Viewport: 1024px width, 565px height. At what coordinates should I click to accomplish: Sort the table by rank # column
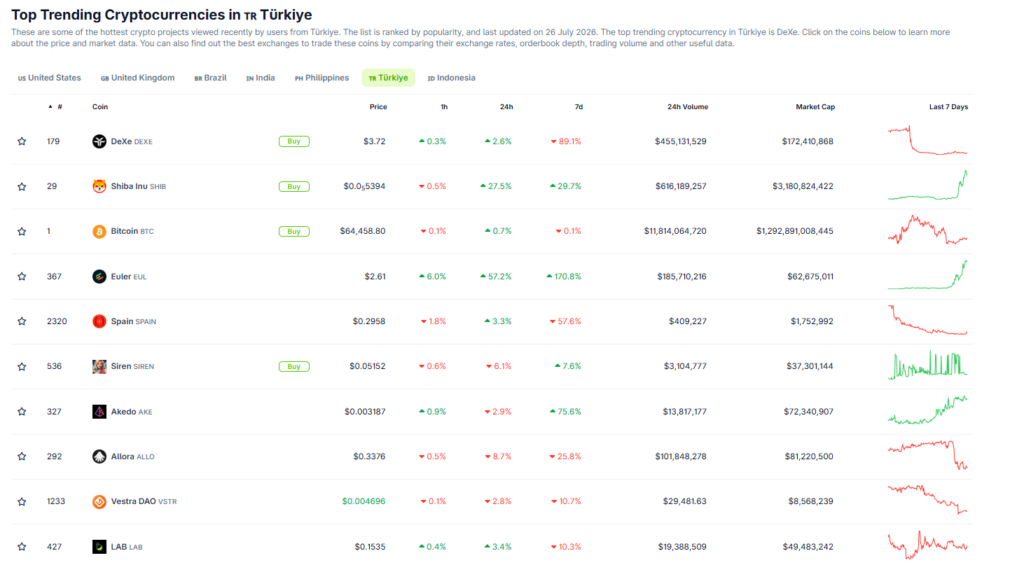coord(56,106)
